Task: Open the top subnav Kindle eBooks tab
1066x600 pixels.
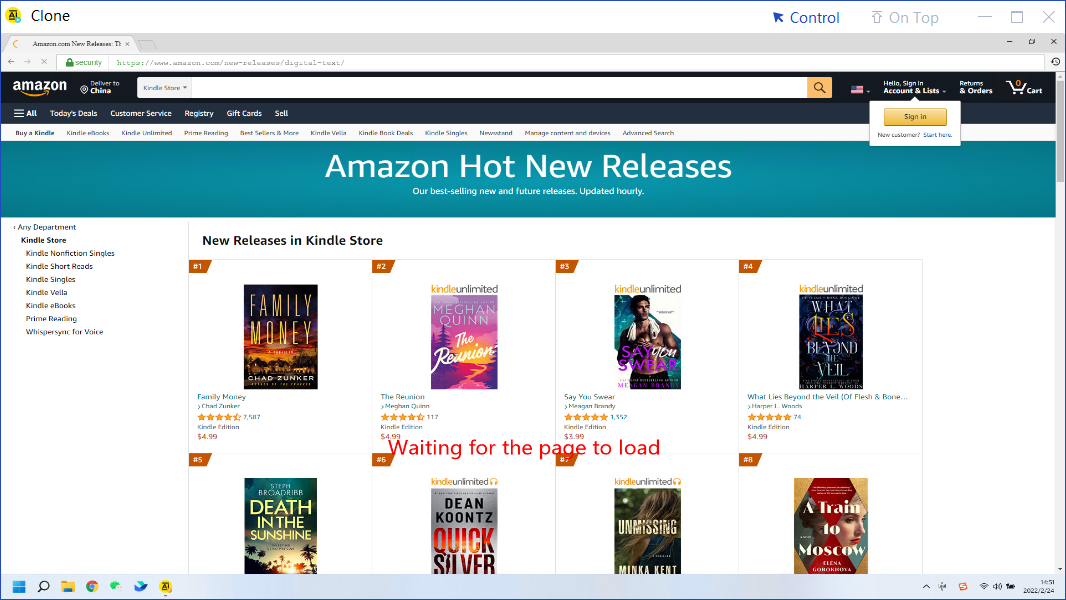Action: [x=88, y=133]
